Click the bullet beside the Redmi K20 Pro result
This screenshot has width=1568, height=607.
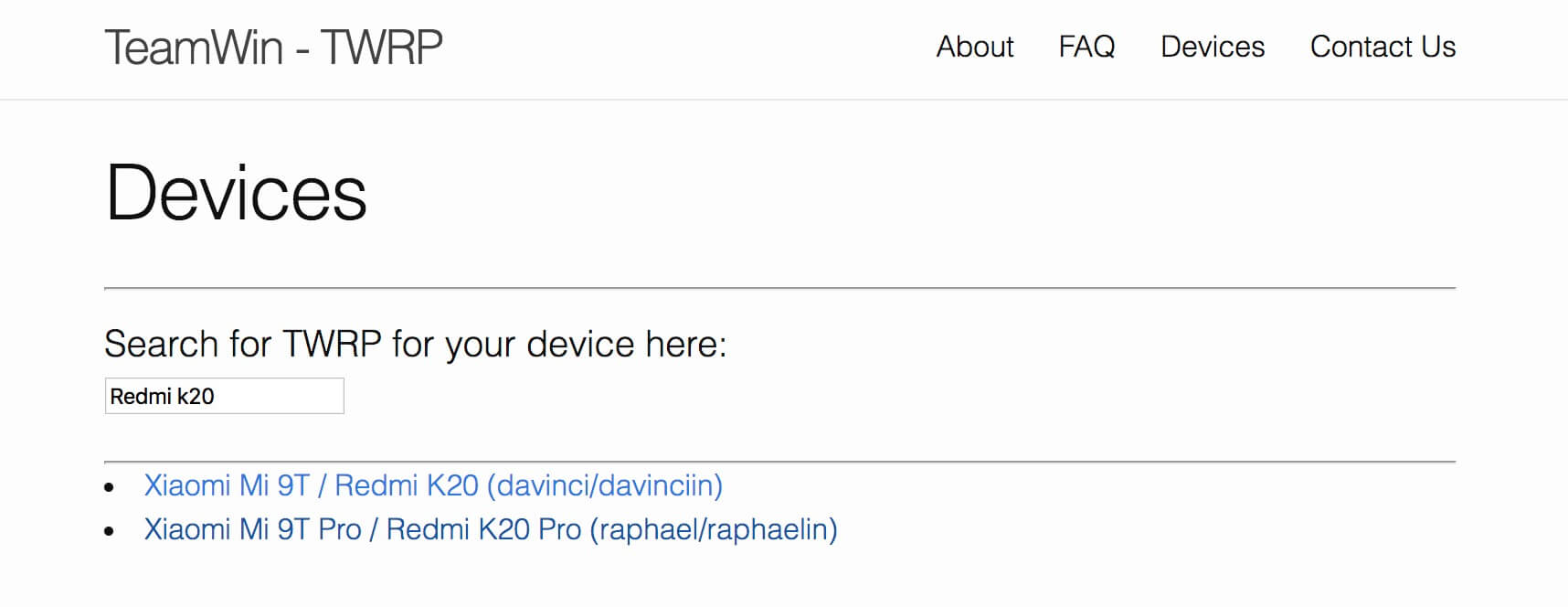(110, 531)
